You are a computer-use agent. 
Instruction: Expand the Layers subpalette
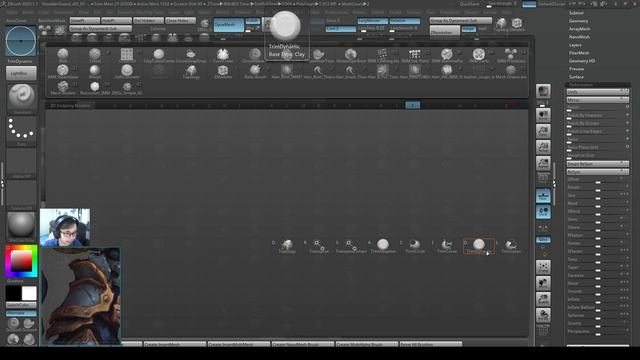point(575,45)
